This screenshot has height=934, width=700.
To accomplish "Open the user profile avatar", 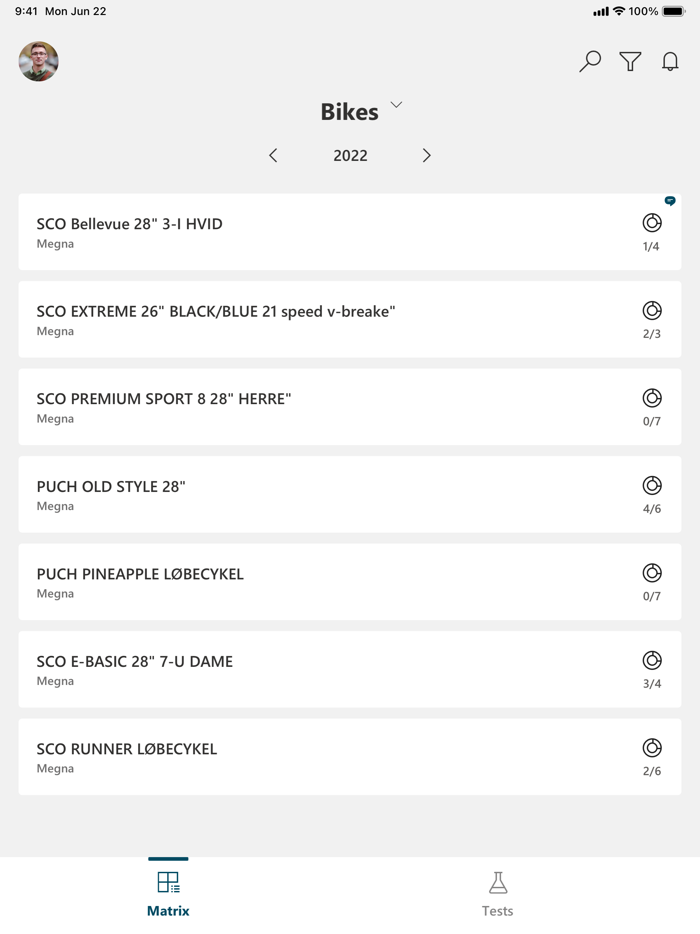I will pos(39,61).
